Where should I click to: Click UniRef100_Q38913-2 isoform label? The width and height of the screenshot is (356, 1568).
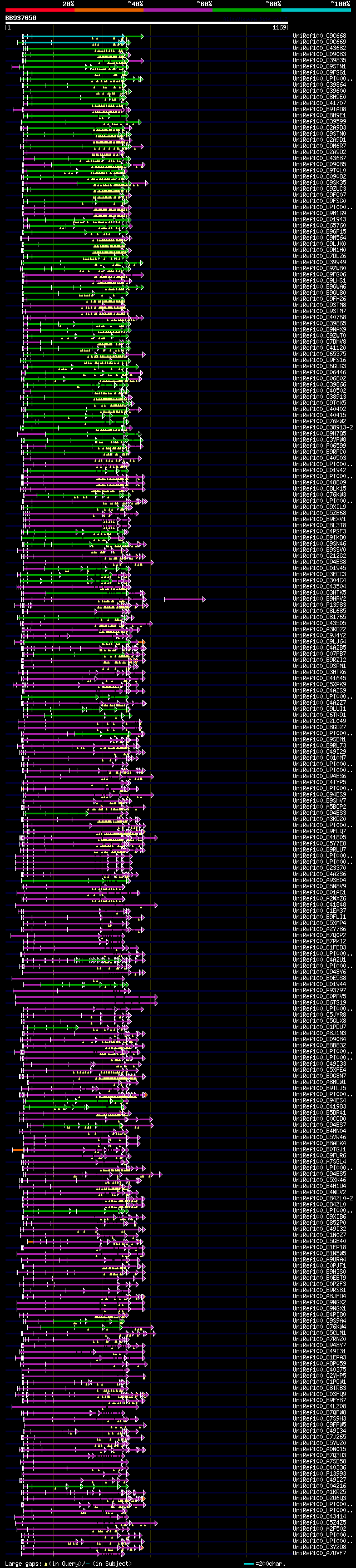pyautogui.click(x=323, y=427)
